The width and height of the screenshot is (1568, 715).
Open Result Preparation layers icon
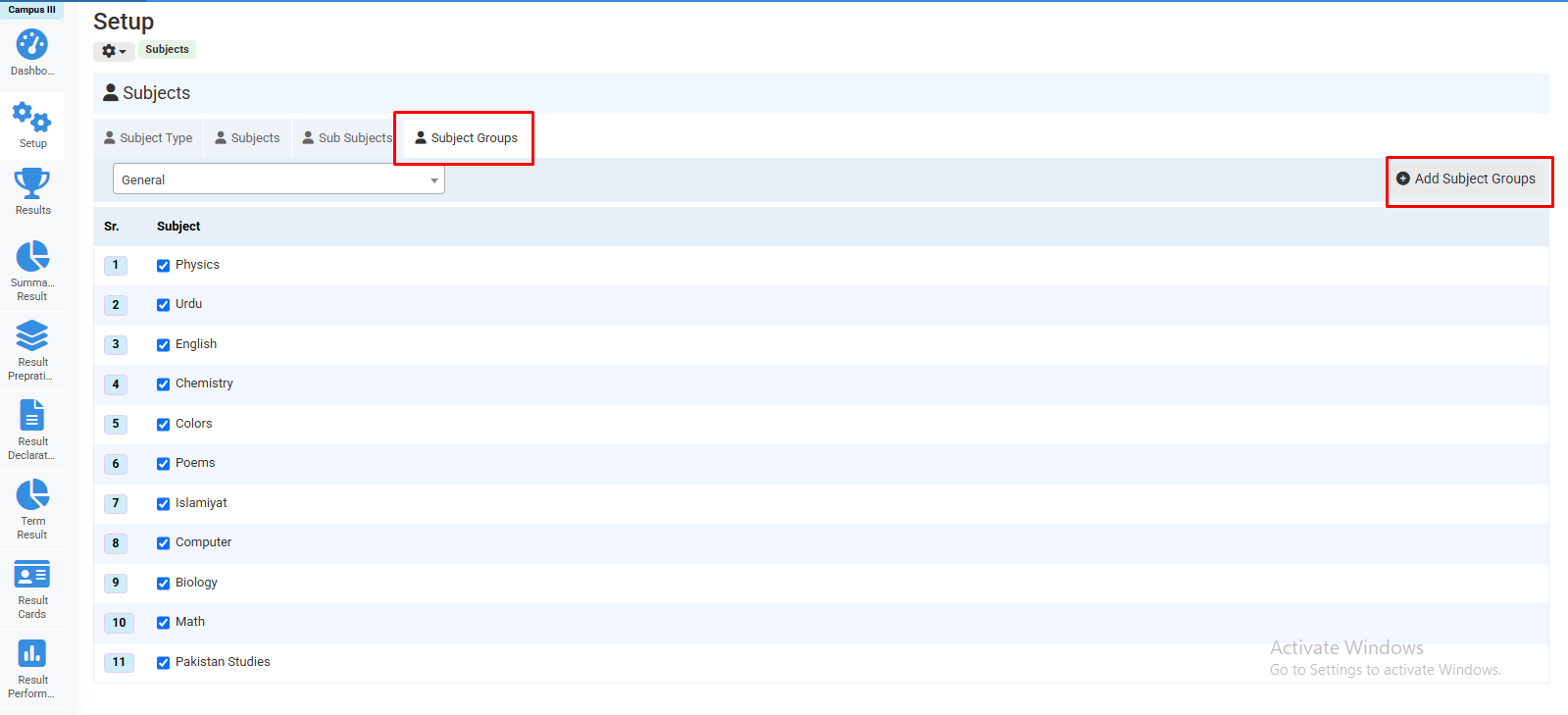click(32, 335)
